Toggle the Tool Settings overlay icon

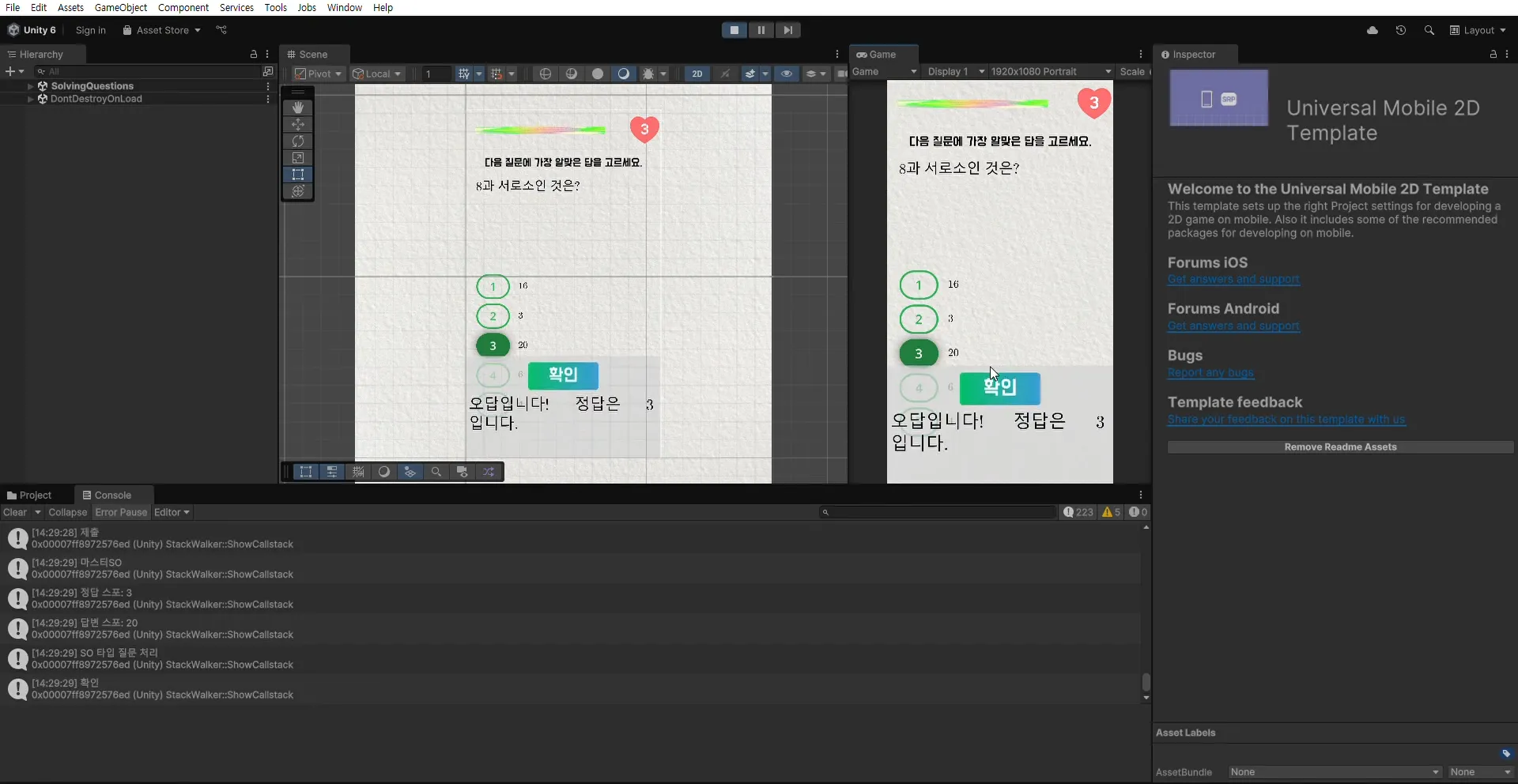click(332, 472)
